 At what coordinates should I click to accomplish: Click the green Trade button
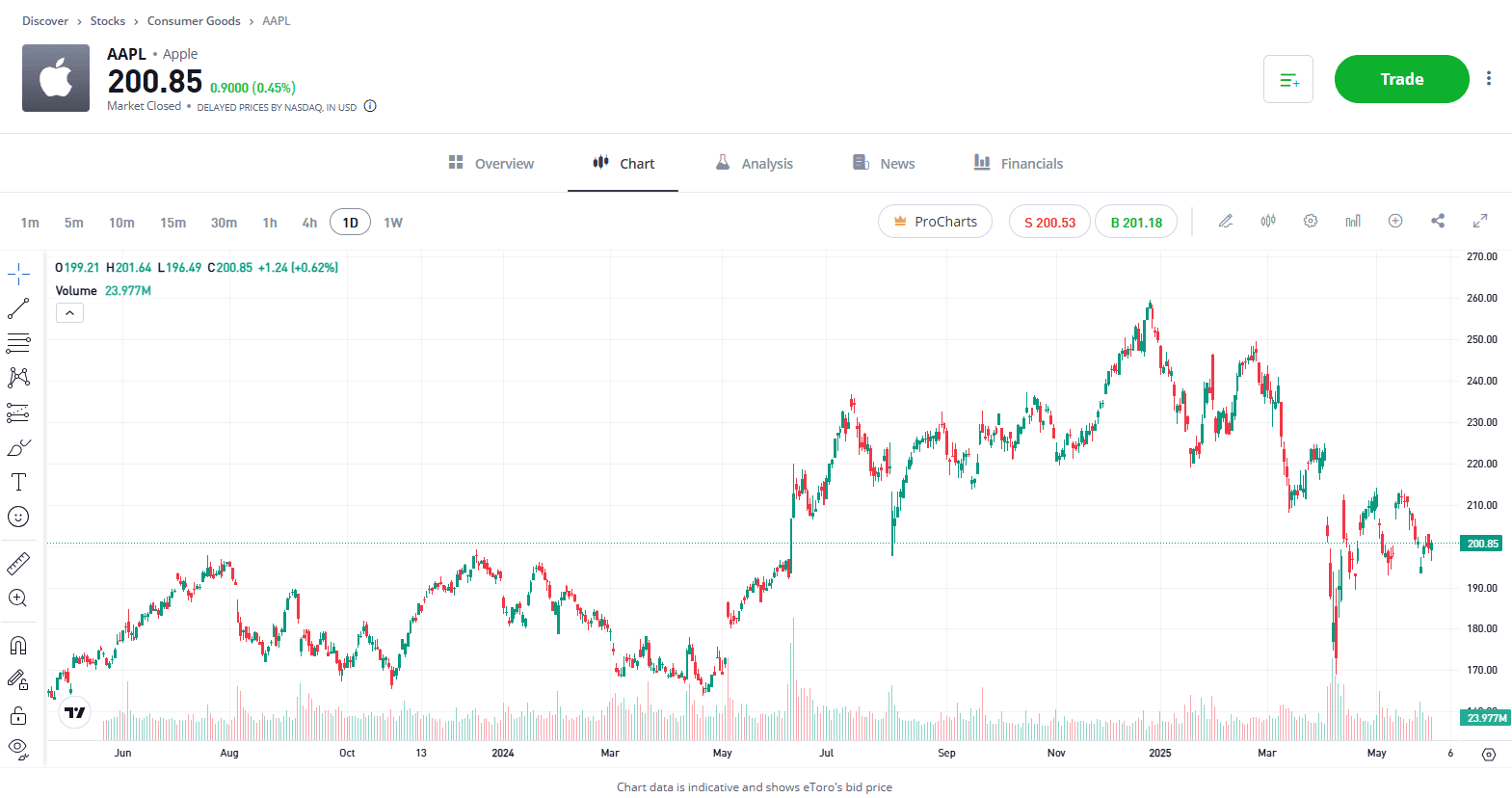pos(1402,79)
